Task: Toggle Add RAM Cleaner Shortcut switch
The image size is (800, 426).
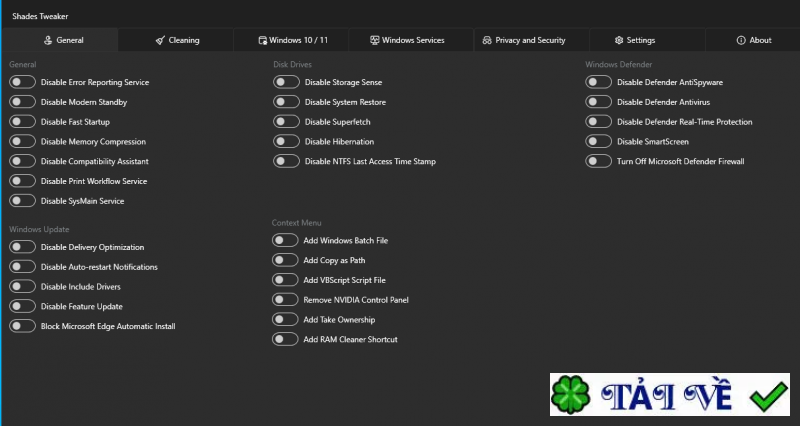Action: pyautogui.click(x=285, y=339)
